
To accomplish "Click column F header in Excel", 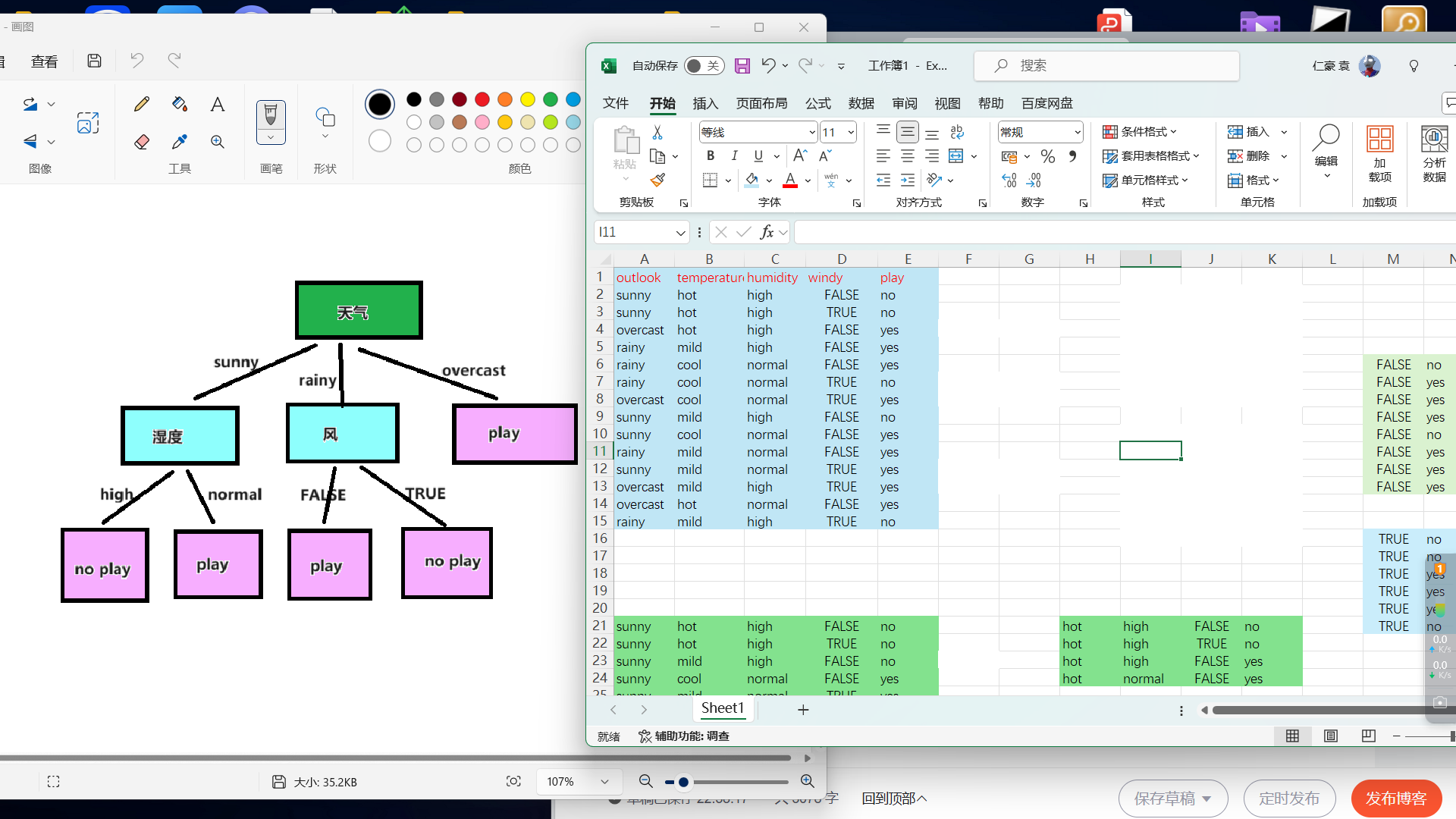I will (968, 259).
